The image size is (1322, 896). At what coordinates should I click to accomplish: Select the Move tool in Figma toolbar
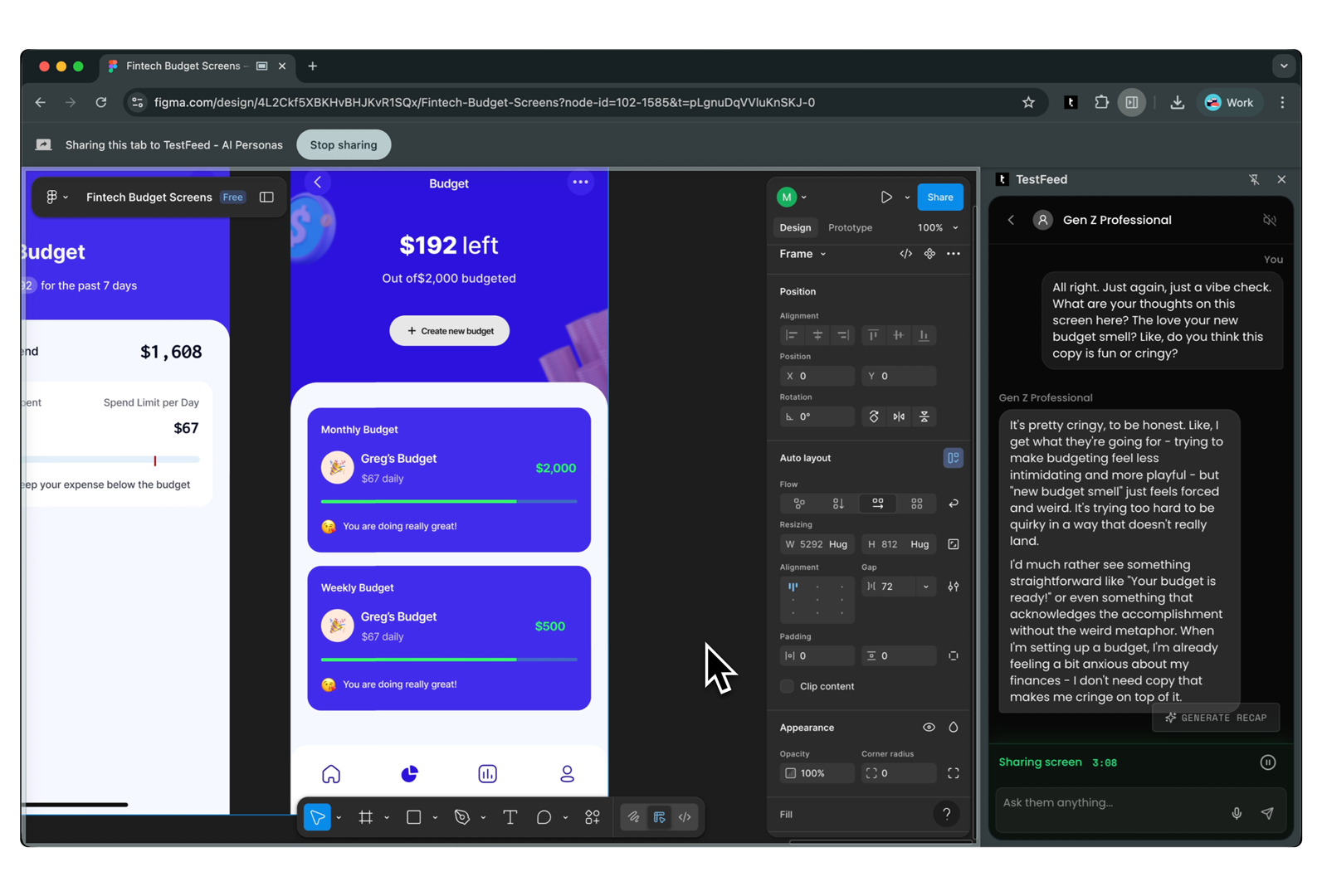pyautogui.click(x=318, y=817)
